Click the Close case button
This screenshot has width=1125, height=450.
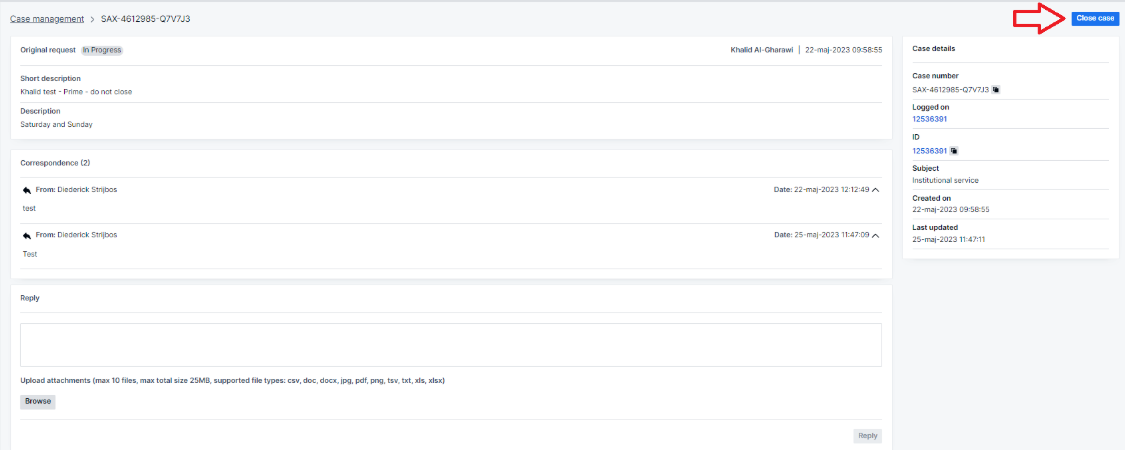(x=1094, y=18)
